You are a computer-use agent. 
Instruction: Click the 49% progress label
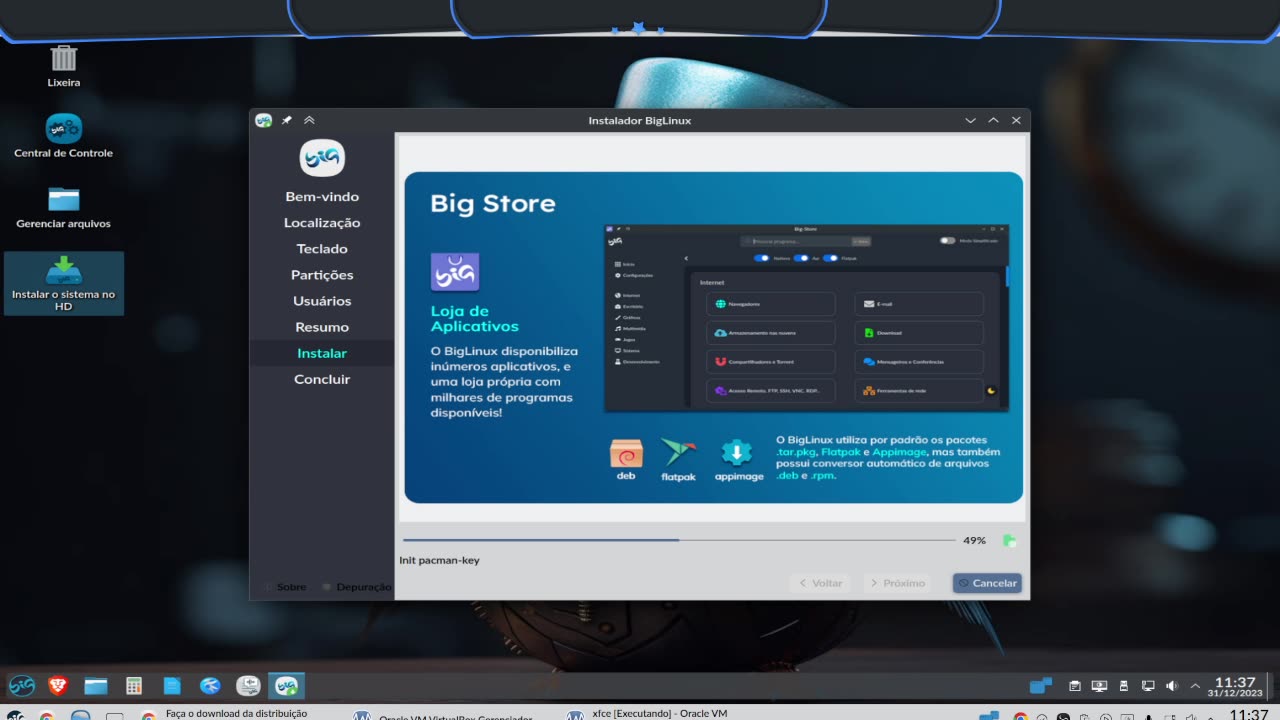pos(974,540)
